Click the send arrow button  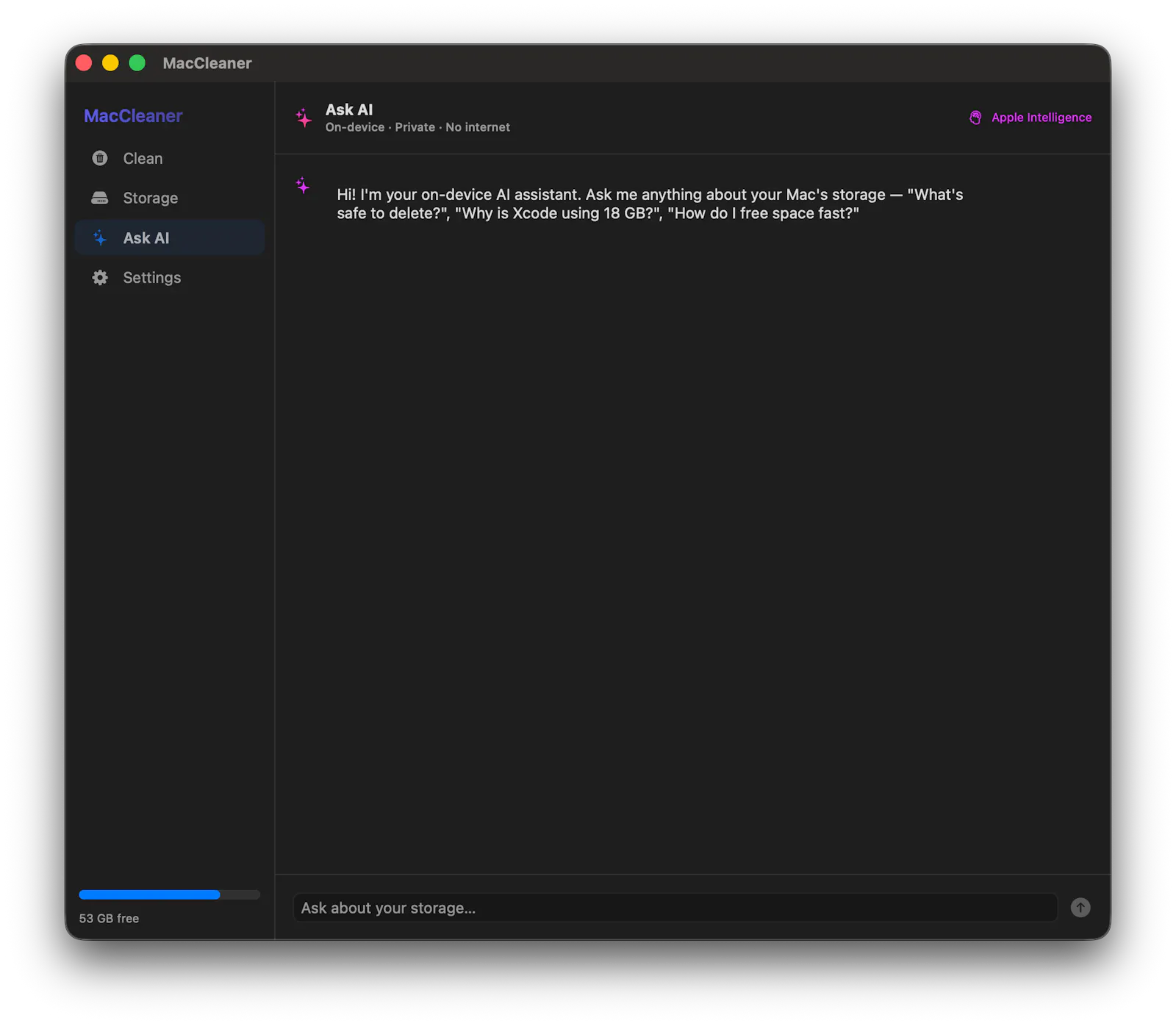pos(1080,908)
